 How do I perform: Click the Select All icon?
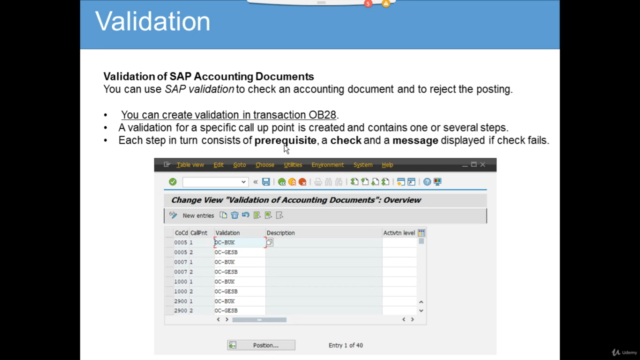(x=257, y=215)
